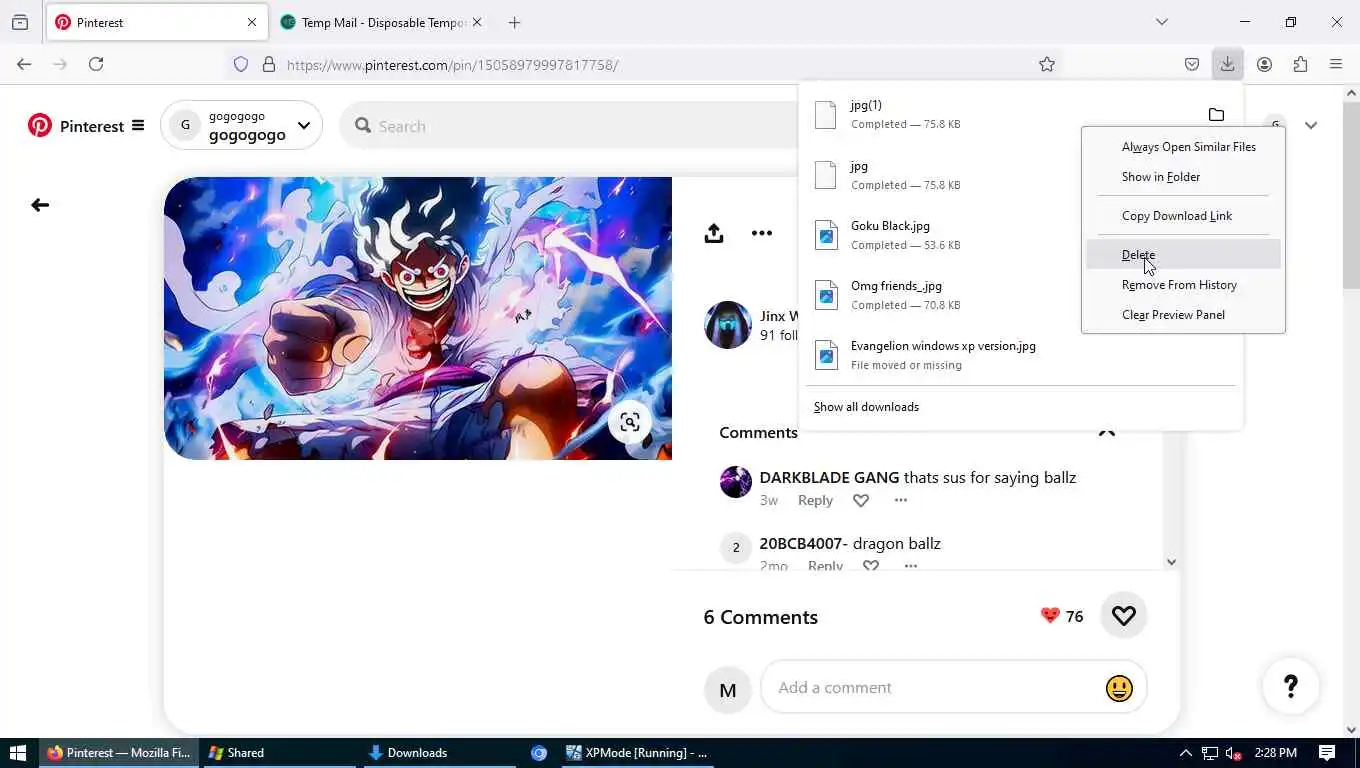Open the Luffy pin image
The image size is (1360, 768).
tap(418, 318)
